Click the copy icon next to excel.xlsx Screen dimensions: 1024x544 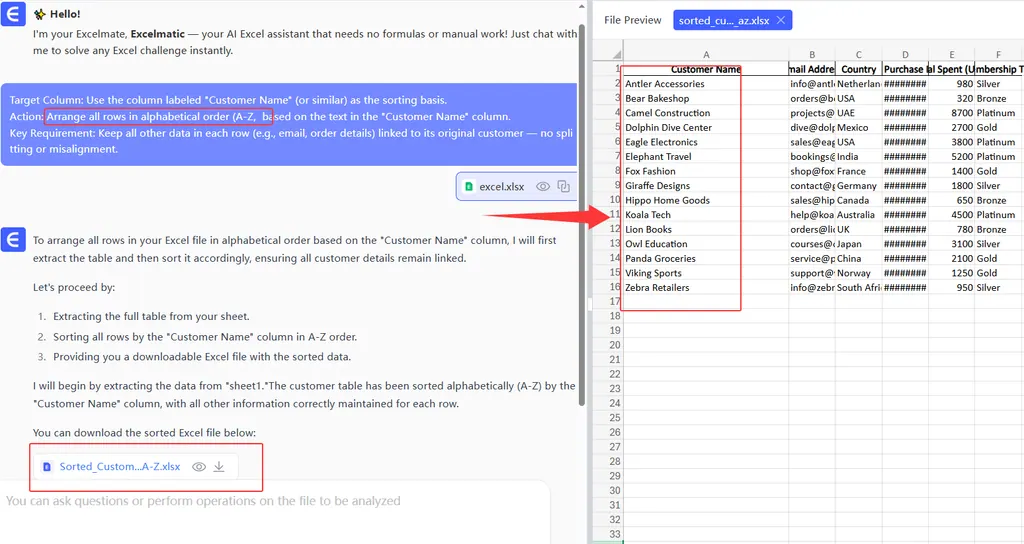click(564, 186)
